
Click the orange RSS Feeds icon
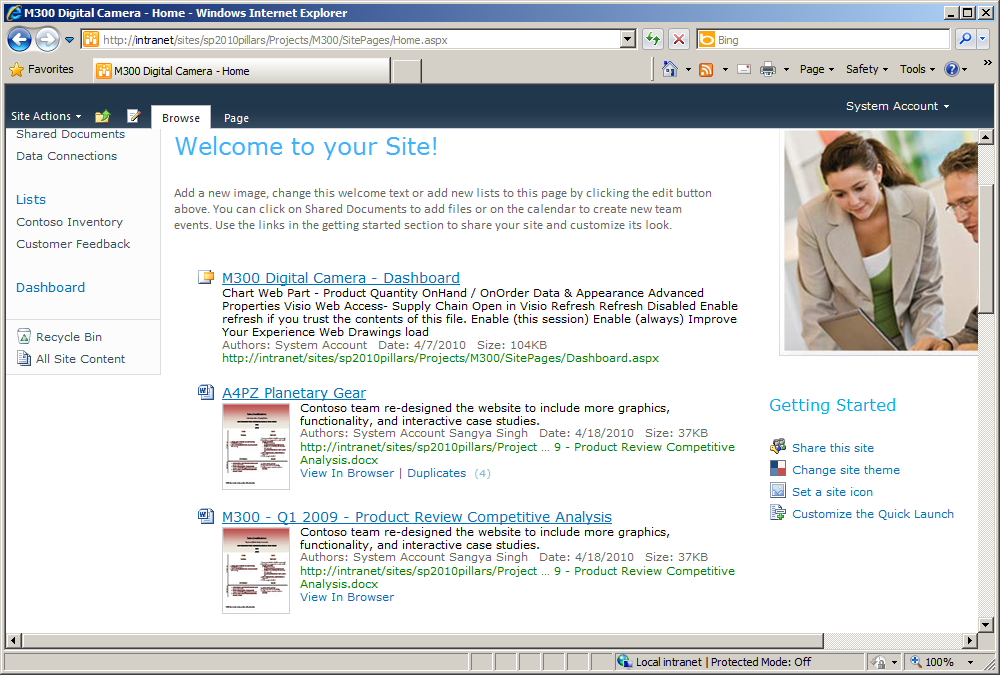[x=706, y=70]
